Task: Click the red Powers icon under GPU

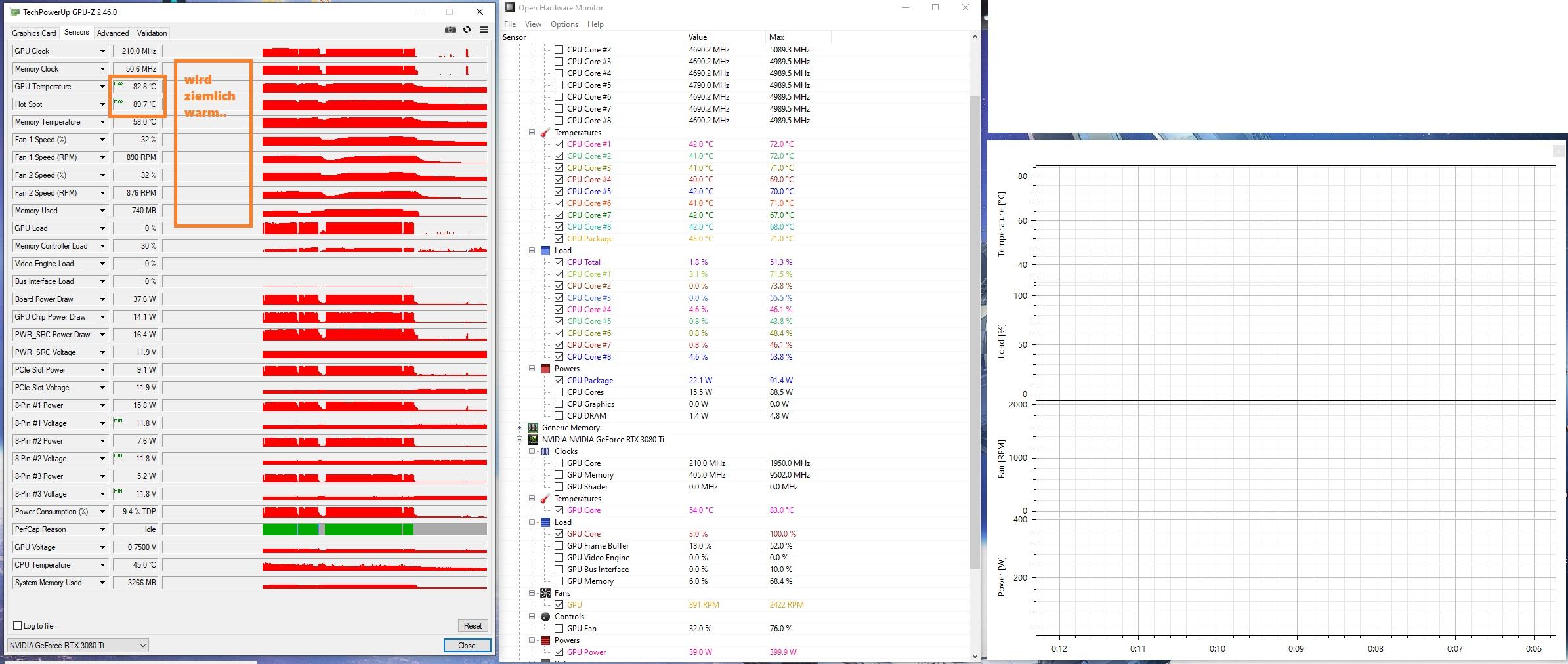Action: click(x=545, y=640)
